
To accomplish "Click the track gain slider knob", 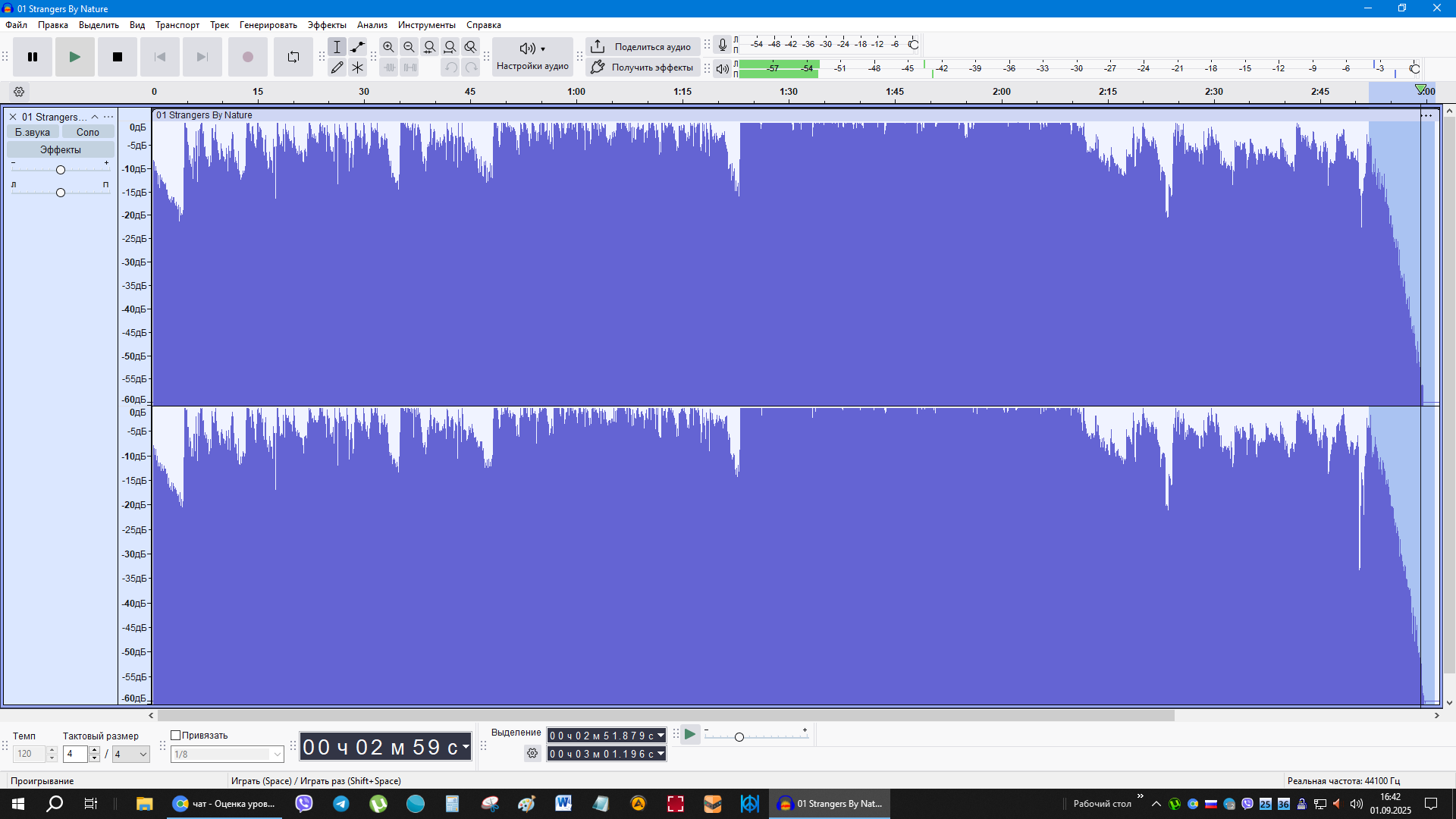I will (x=61, y=170).
